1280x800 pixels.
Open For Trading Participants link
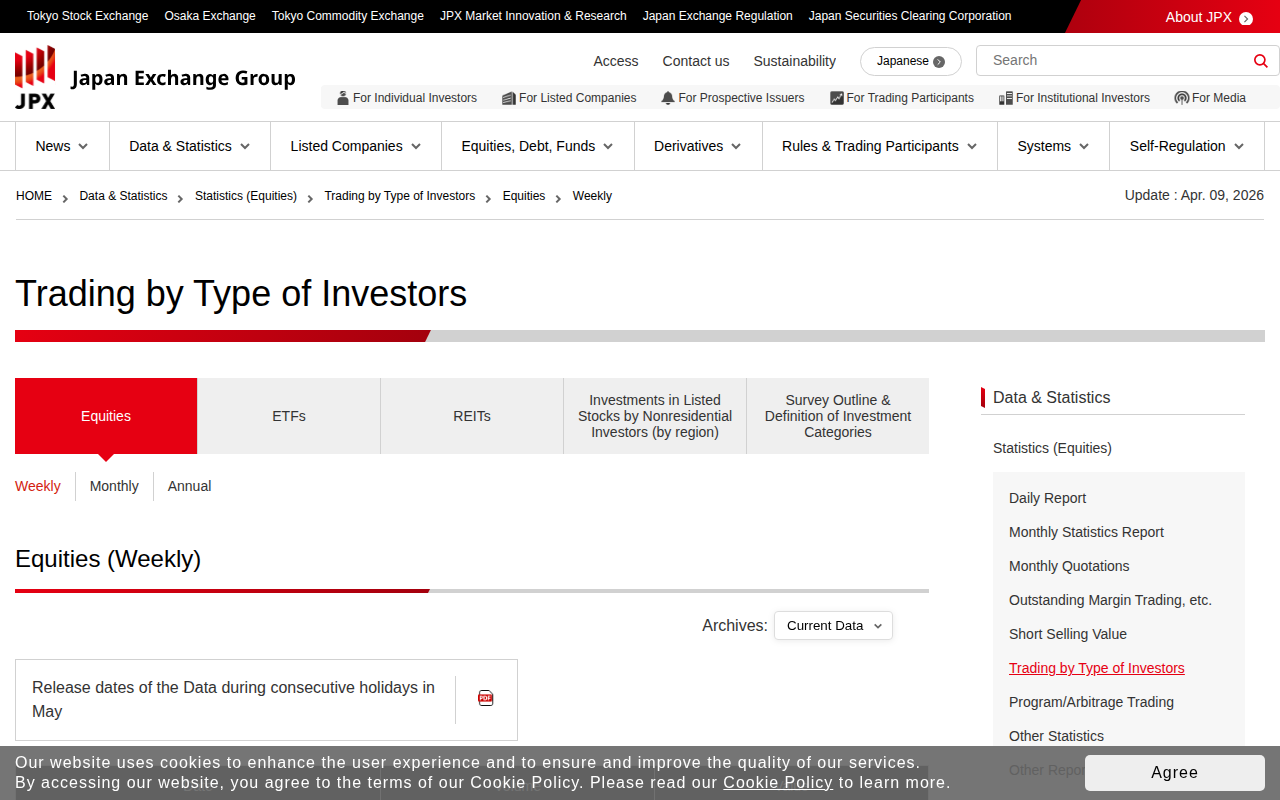[902, 98]
